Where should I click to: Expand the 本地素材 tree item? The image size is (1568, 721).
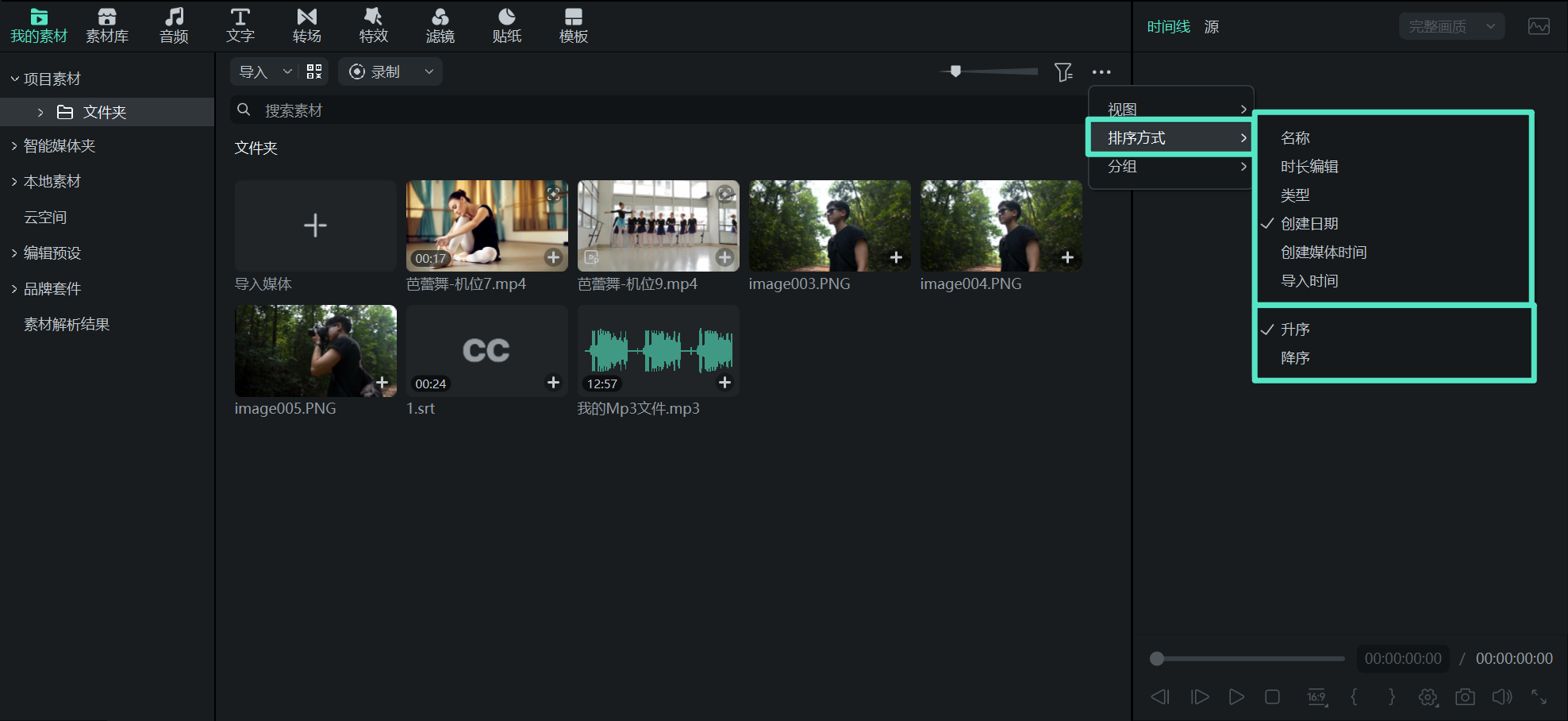click(x=14, y=182)
